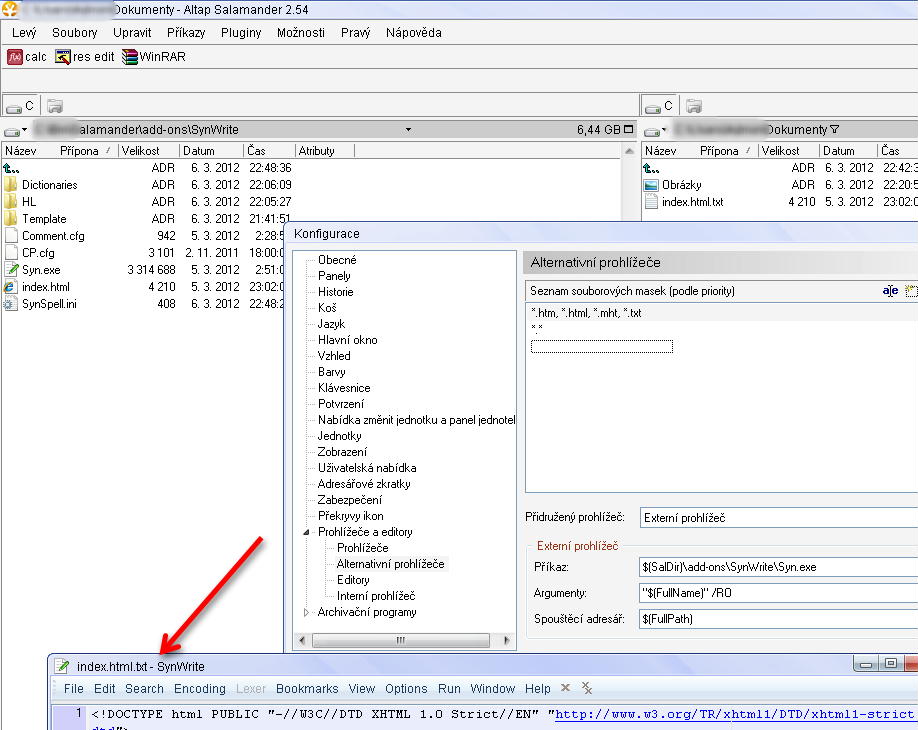Click the Syn.exe file icon
The height and width of the screenshot is (730, 918).
click(11, 270)
